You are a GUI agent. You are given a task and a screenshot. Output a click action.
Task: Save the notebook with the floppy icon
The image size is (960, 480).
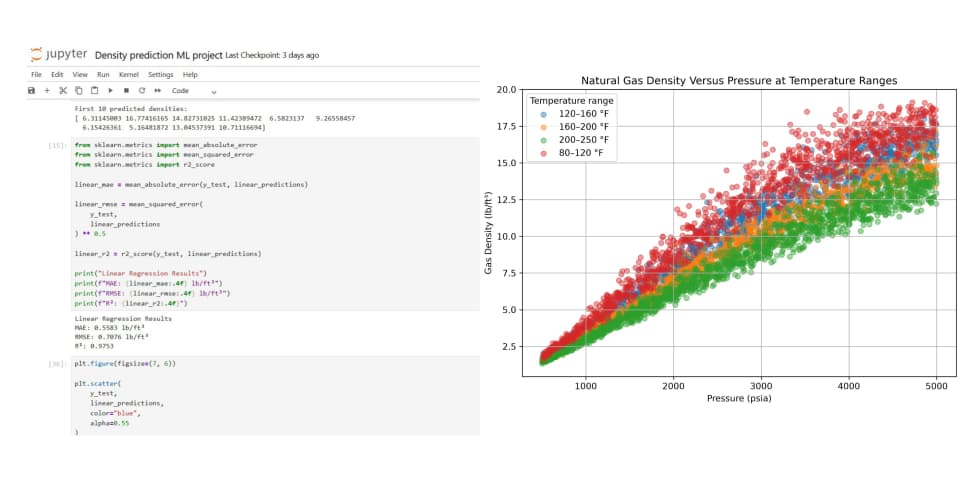pyautogui.click(x=31, y=91)
